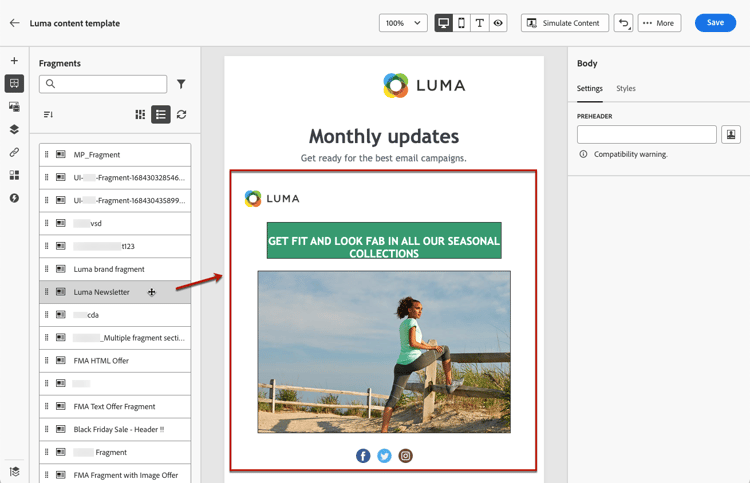Open the Styles tab
The image size is (750, 483).
tap(626, 88)
